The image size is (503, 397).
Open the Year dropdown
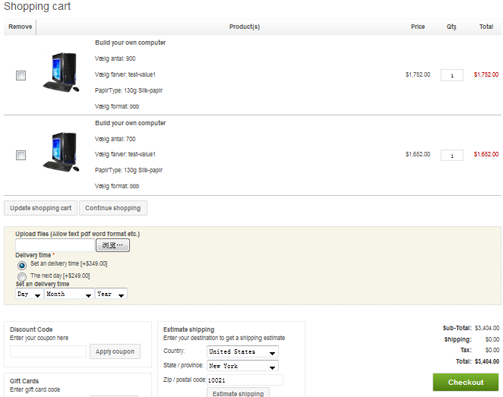pos(111,294)
